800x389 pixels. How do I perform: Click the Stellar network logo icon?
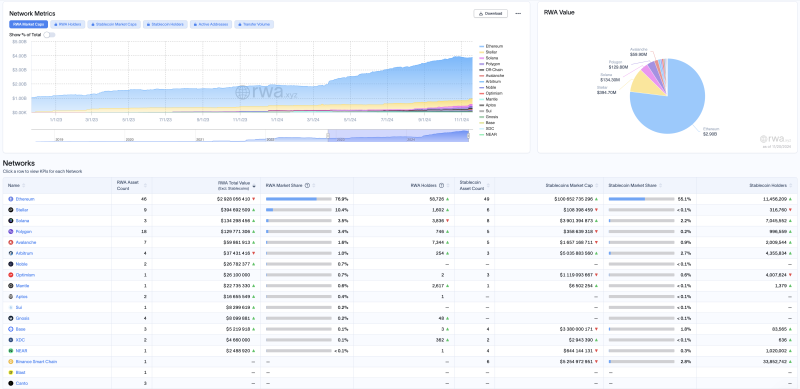(11, 210)
